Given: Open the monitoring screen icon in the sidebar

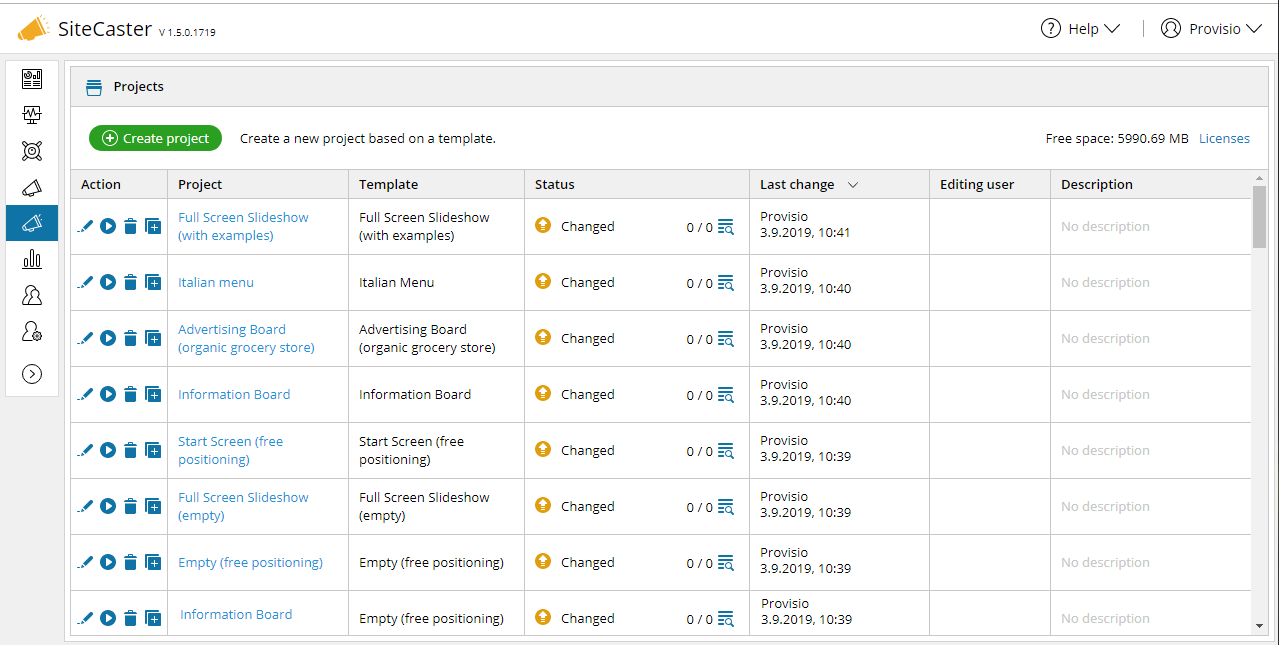Looking at the screenshot, I should click(x=32, y=115).
